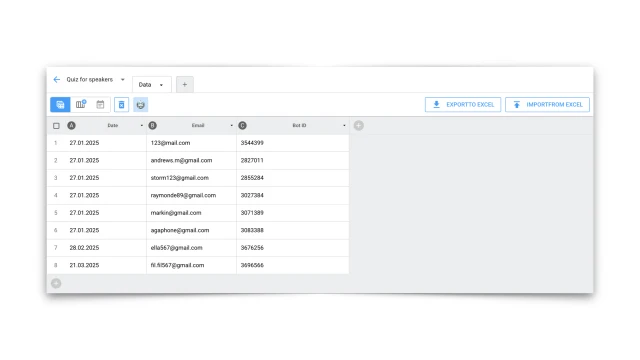
Task: Click the bot robot icon
Action: click(x=140, y=105)
